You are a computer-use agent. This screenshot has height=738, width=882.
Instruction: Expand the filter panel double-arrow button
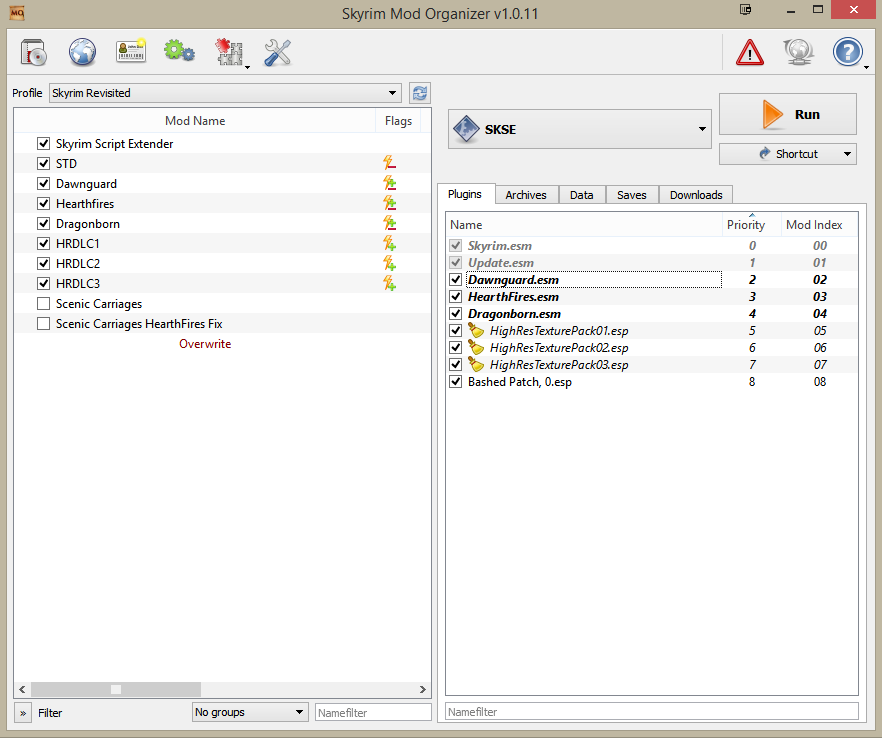coord(22,713)
